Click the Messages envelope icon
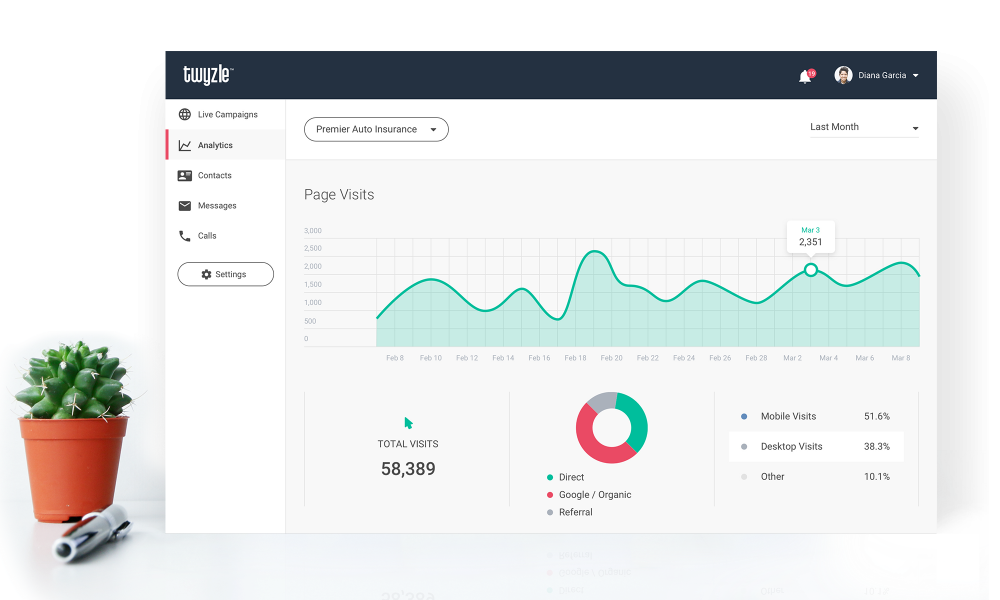The height and width of the screenshot is (600, 1000). coord(184,206)
